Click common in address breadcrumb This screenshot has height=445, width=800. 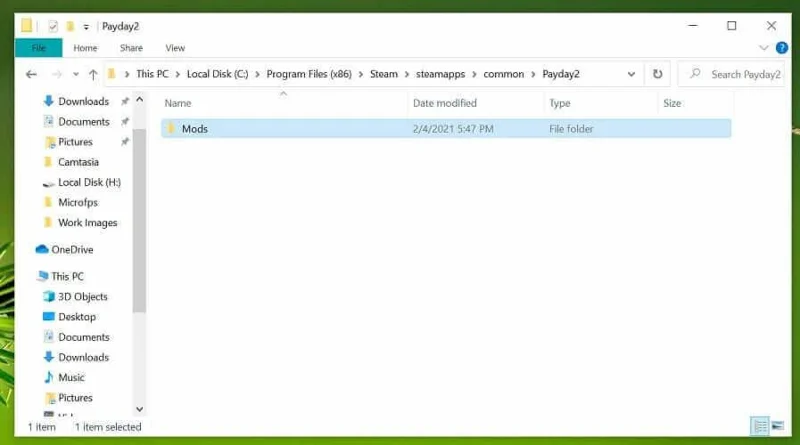tap(504, 74)
